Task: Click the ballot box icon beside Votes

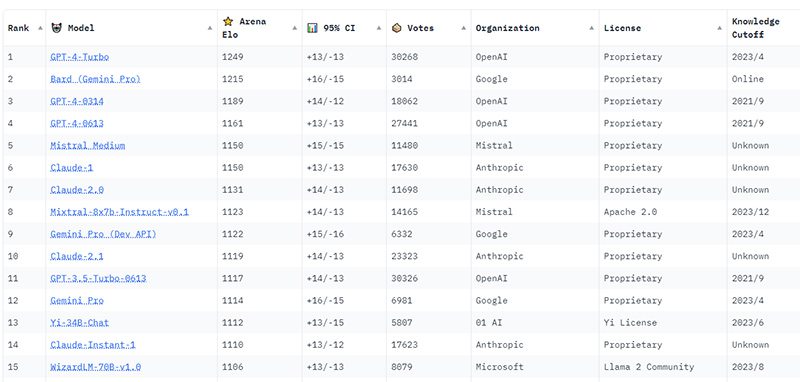Action: [396, 28]
